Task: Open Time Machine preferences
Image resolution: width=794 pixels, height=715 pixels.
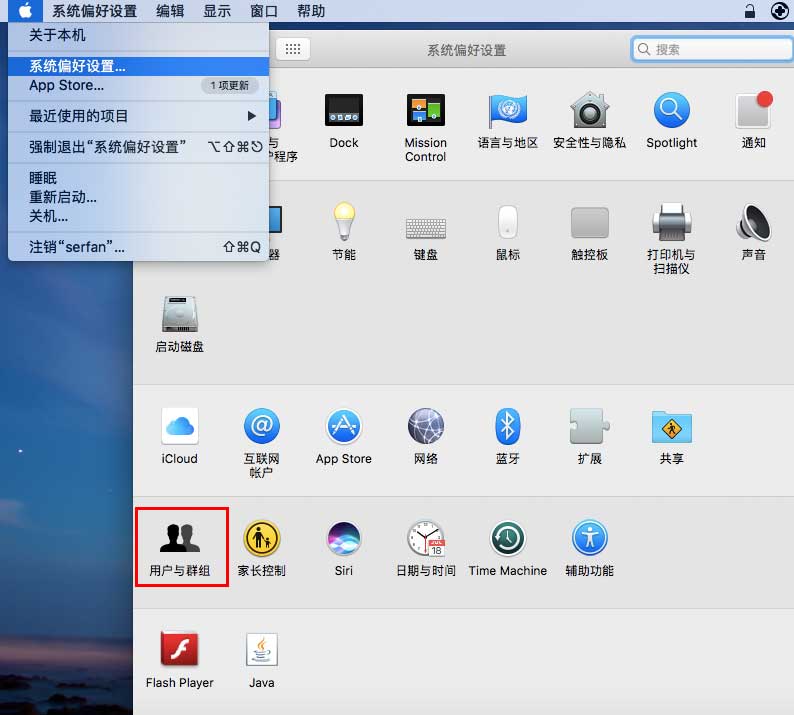Action: pyautogui.click(x=507, y=538)
